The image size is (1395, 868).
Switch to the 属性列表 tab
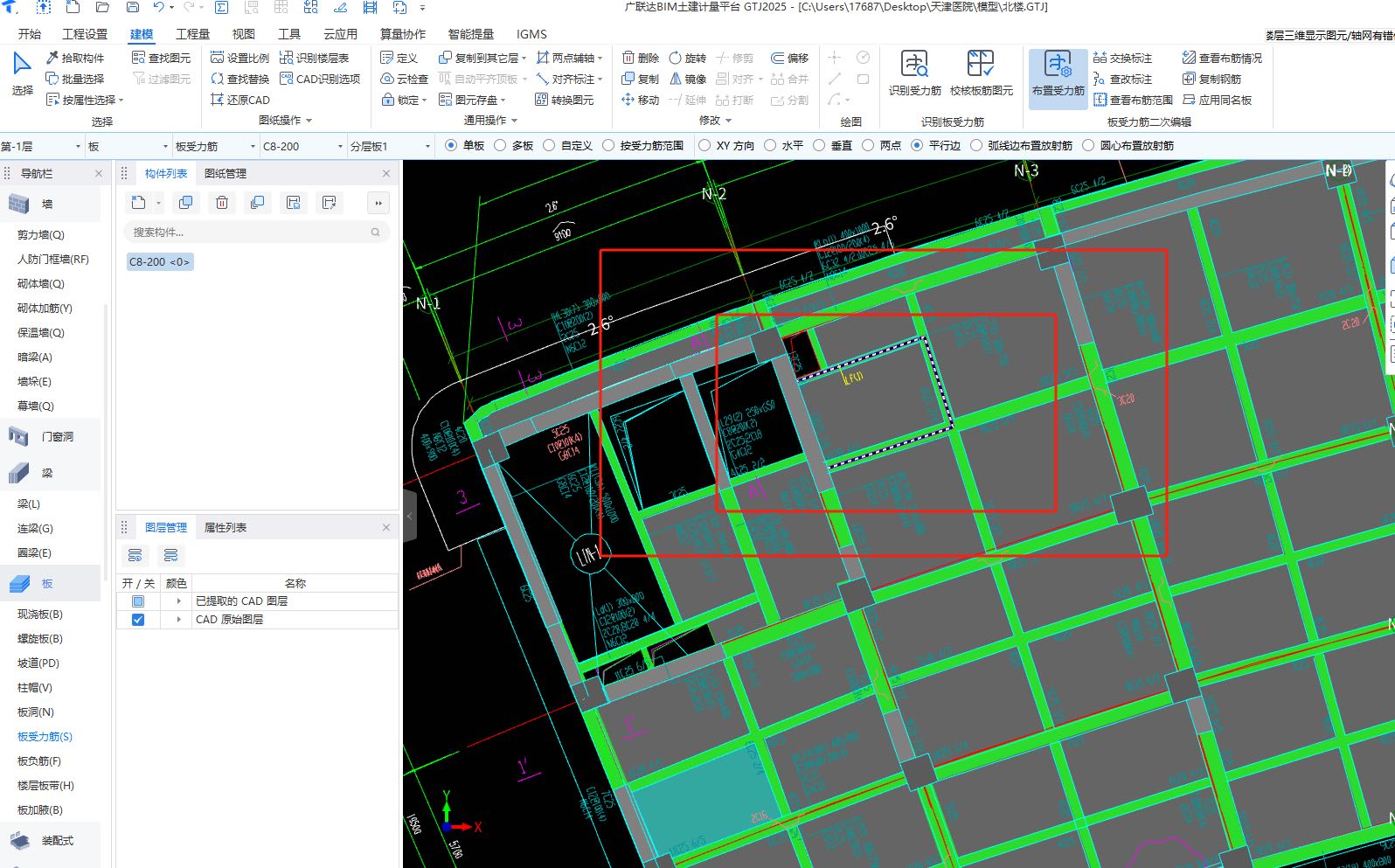[226, 527]
